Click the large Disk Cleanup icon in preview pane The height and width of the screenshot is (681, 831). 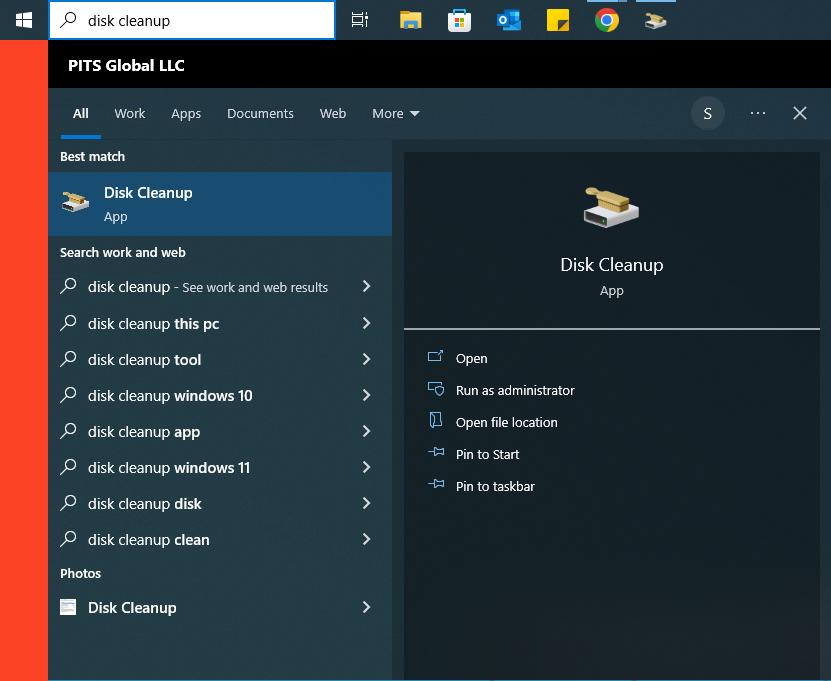[x=611, y=208]
